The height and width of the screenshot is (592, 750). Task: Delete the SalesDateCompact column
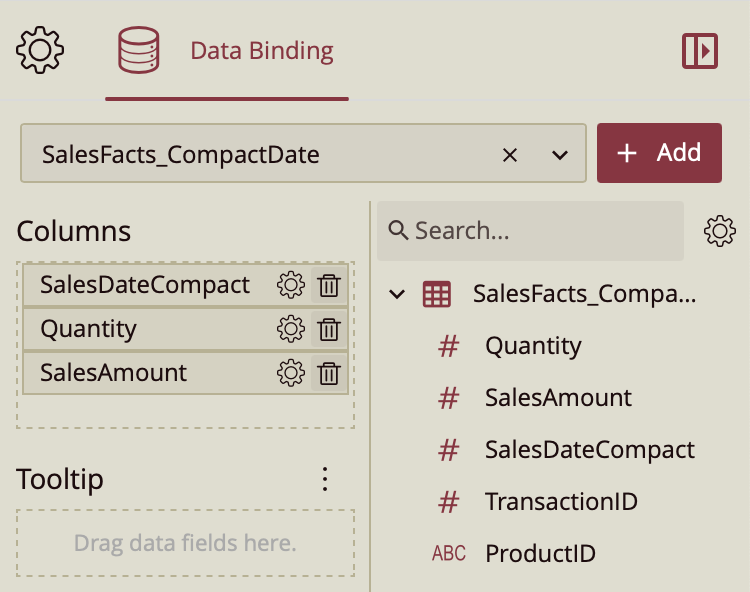point(328,286)
